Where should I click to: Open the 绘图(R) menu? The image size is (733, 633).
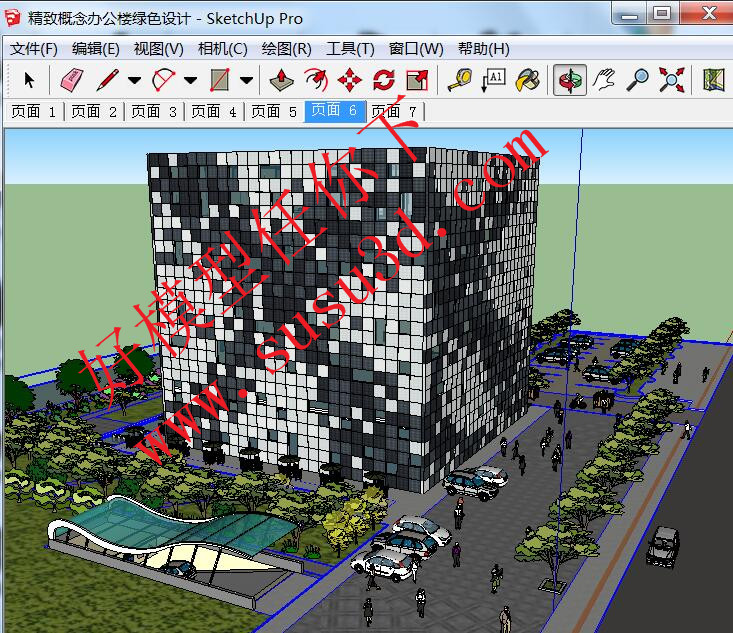click(287, 49)
